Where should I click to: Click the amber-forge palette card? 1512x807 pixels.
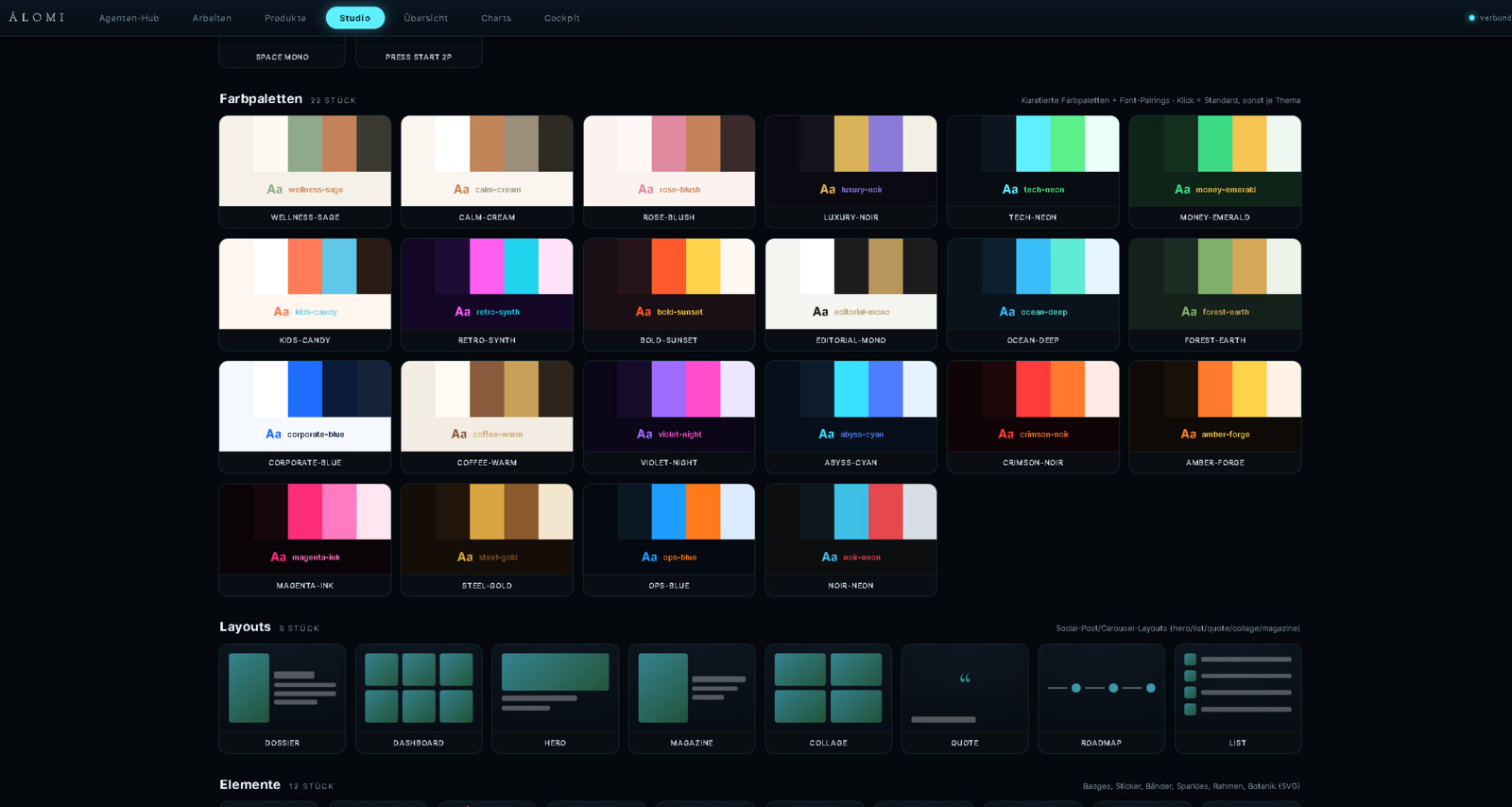tap(1215, 417)
